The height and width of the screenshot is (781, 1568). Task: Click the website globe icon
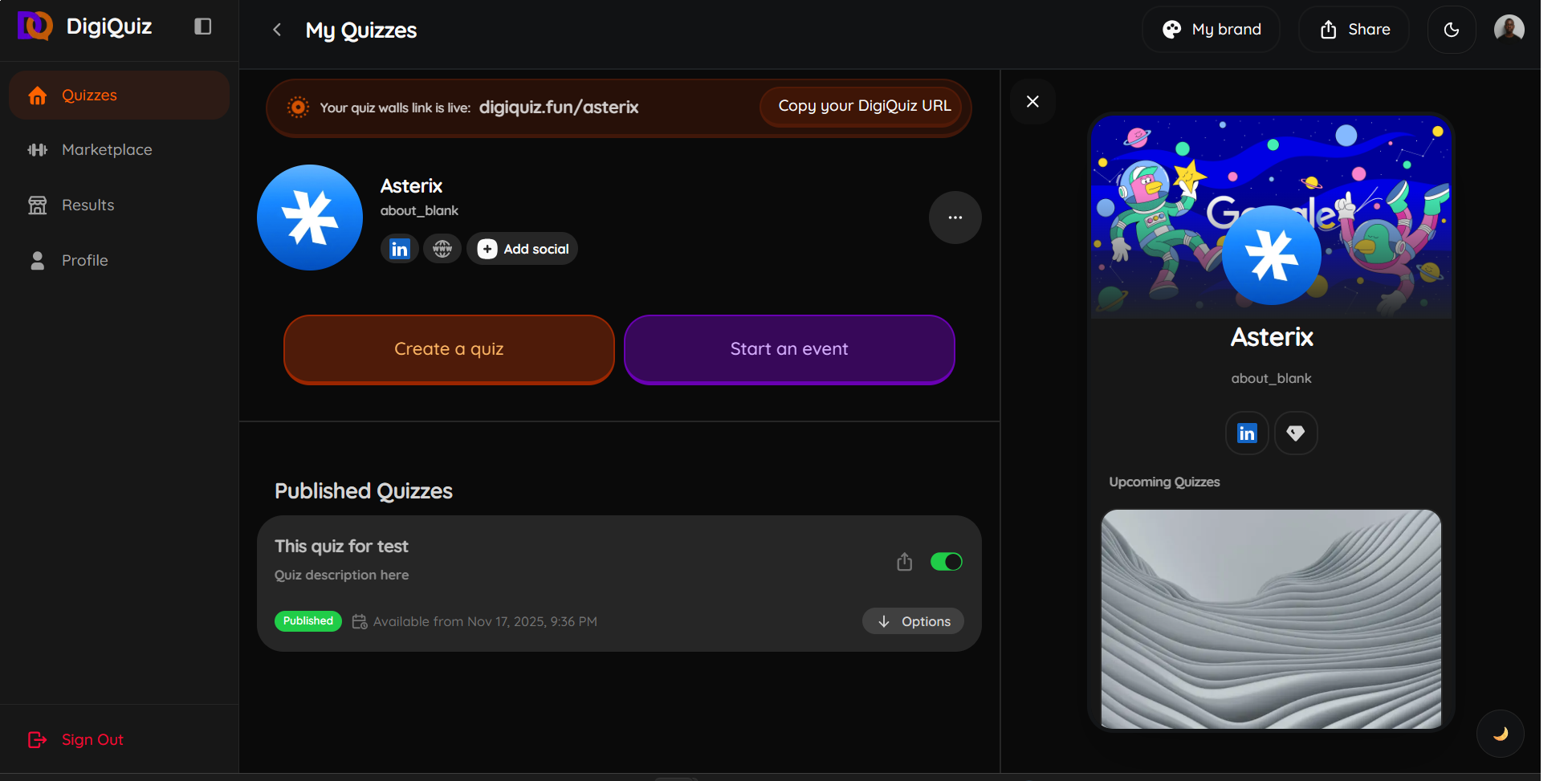pyautogui.click(x=442, y=249)
